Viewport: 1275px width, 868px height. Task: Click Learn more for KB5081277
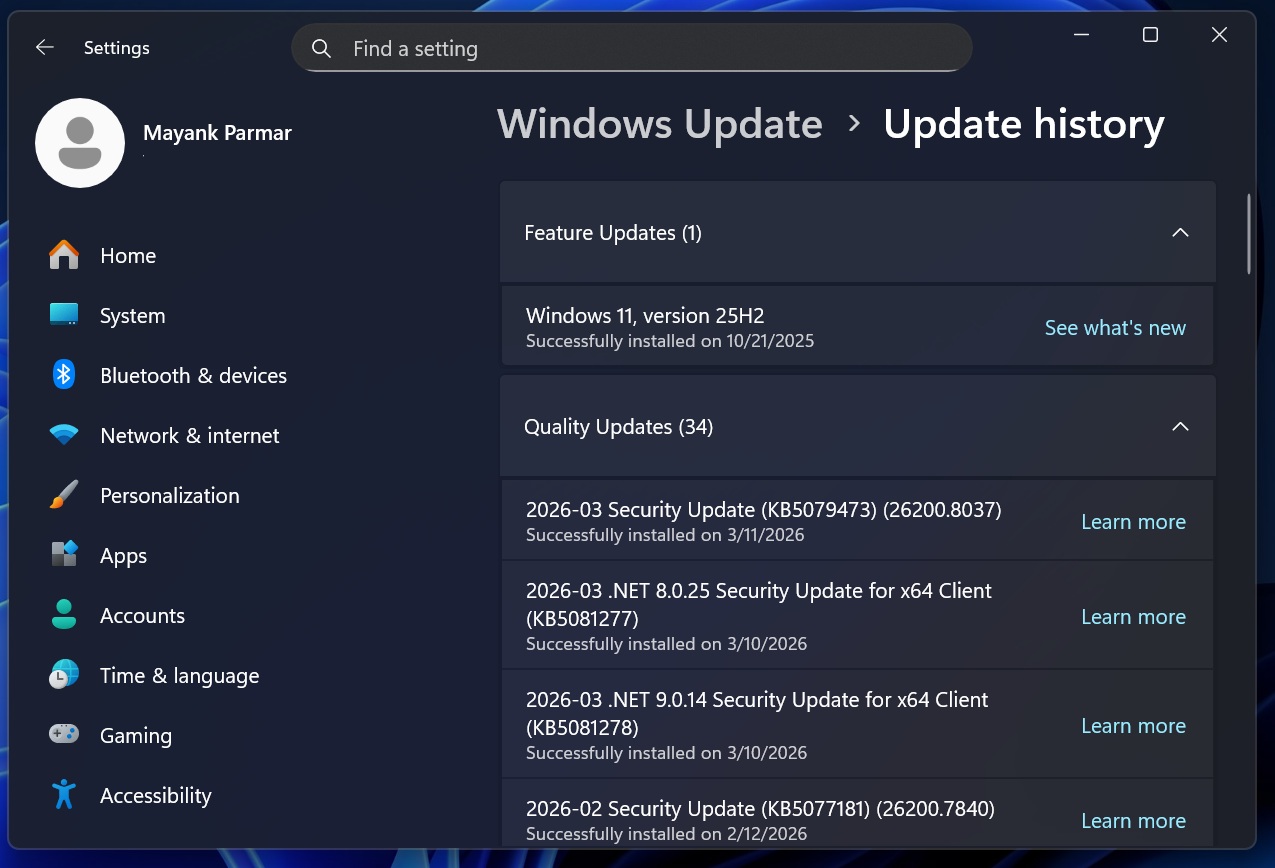coord(1133,616)
